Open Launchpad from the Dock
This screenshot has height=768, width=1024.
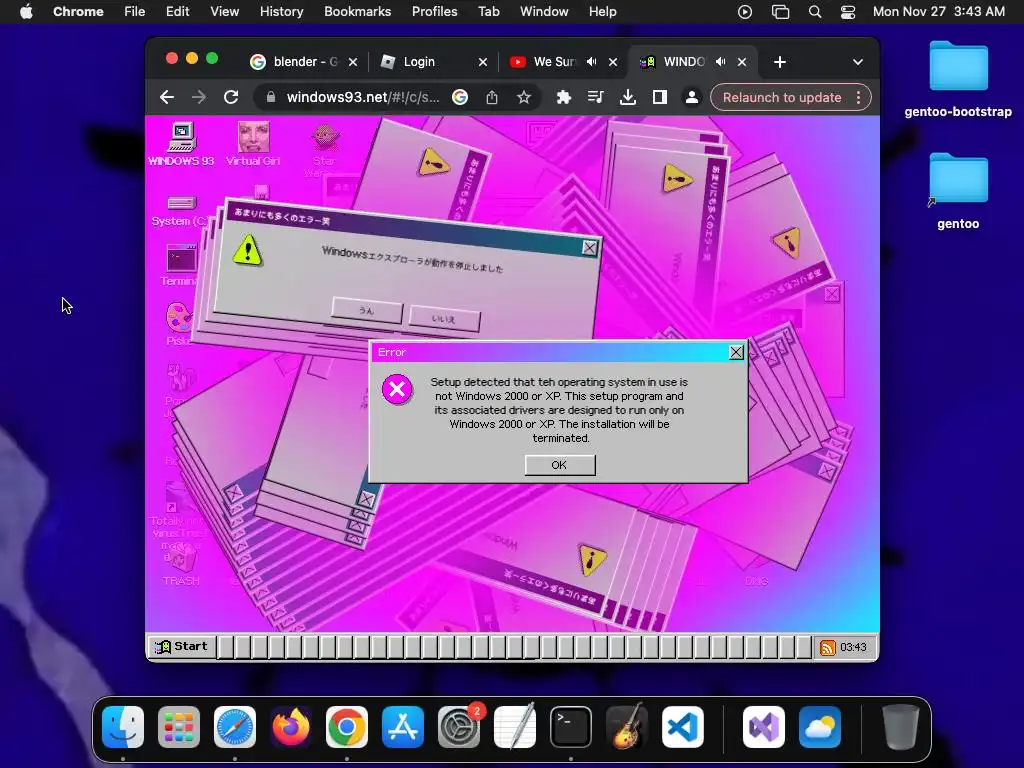click(x=179, y=727)
